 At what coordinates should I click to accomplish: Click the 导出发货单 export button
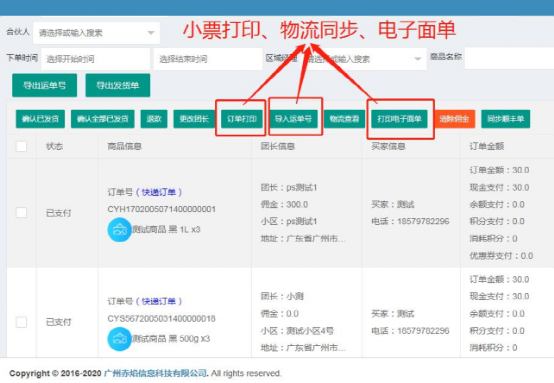(x=118, y=85)
